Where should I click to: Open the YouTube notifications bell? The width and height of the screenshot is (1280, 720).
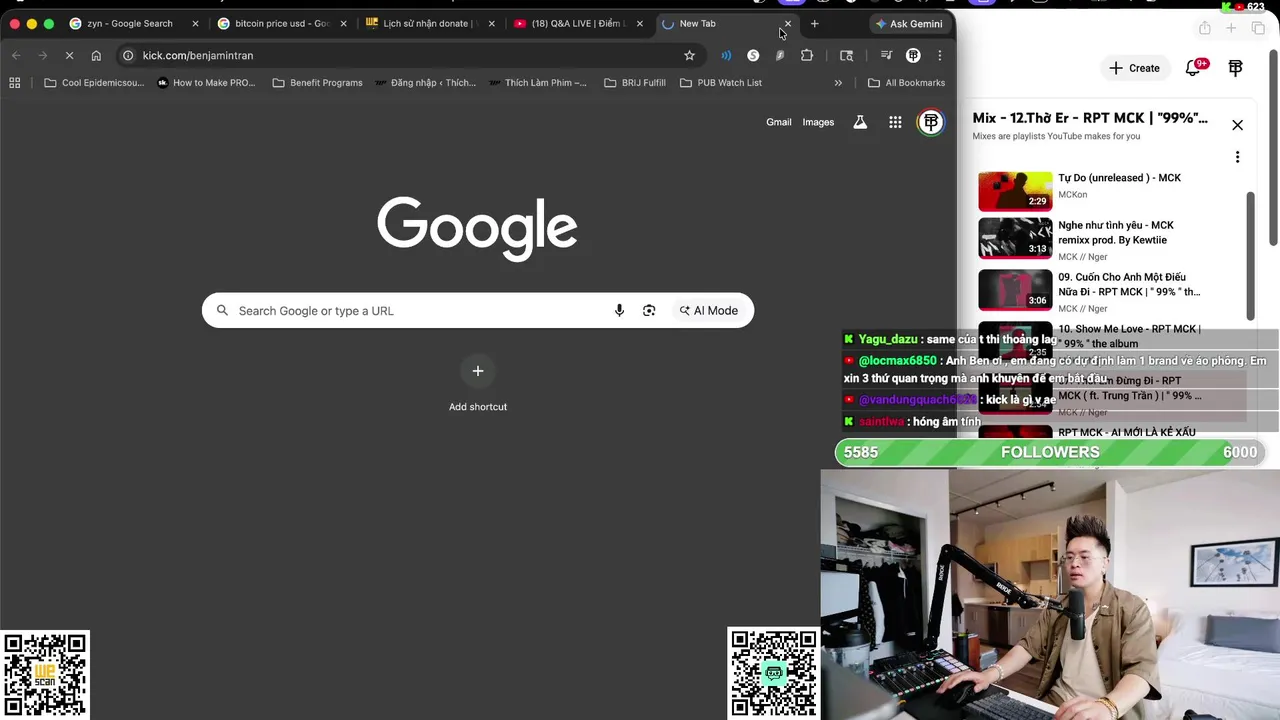pos(1193,68)
